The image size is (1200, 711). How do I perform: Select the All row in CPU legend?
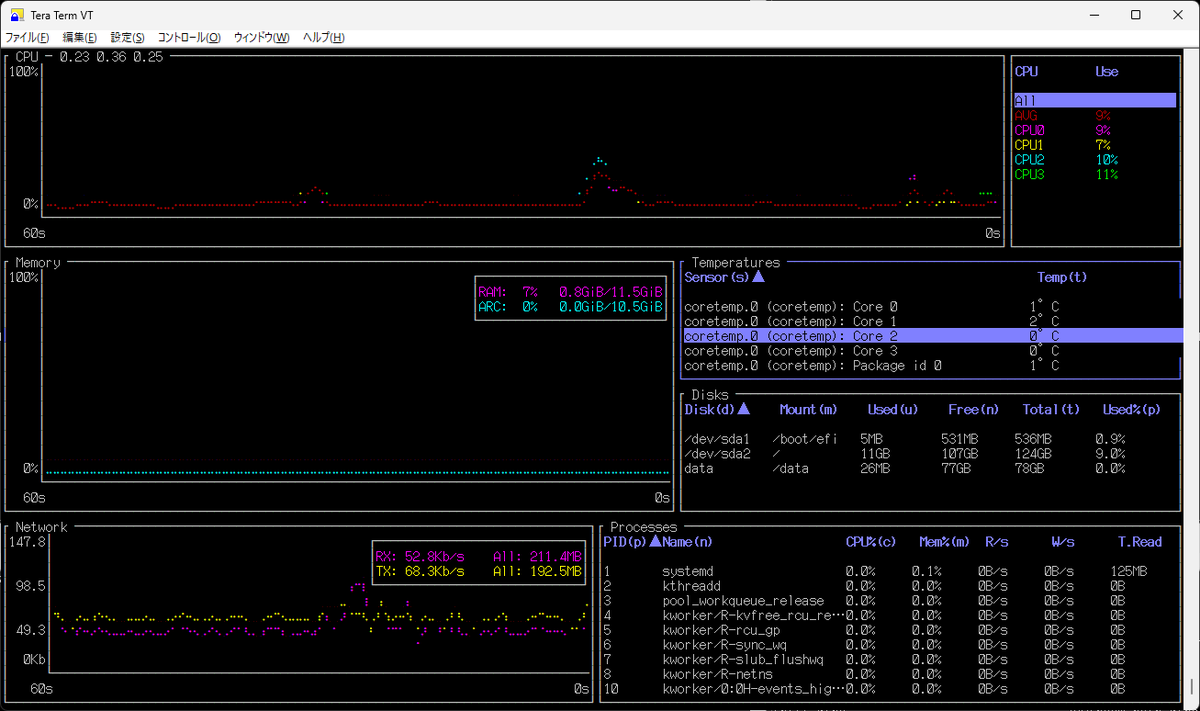[1095, 100]
